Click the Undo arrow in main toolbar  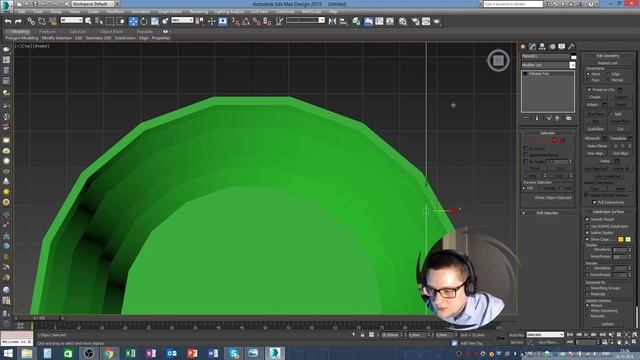(8, 21)
